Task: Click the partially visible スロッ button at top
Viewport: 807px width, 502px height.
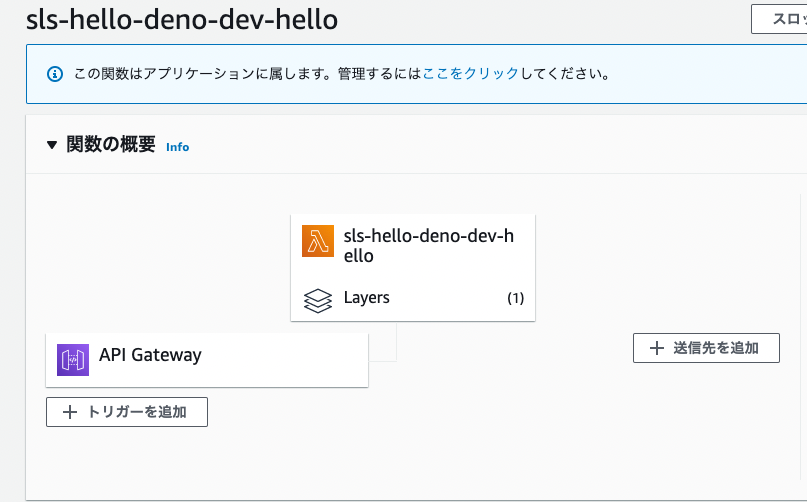Action: (x=779, y=19)
